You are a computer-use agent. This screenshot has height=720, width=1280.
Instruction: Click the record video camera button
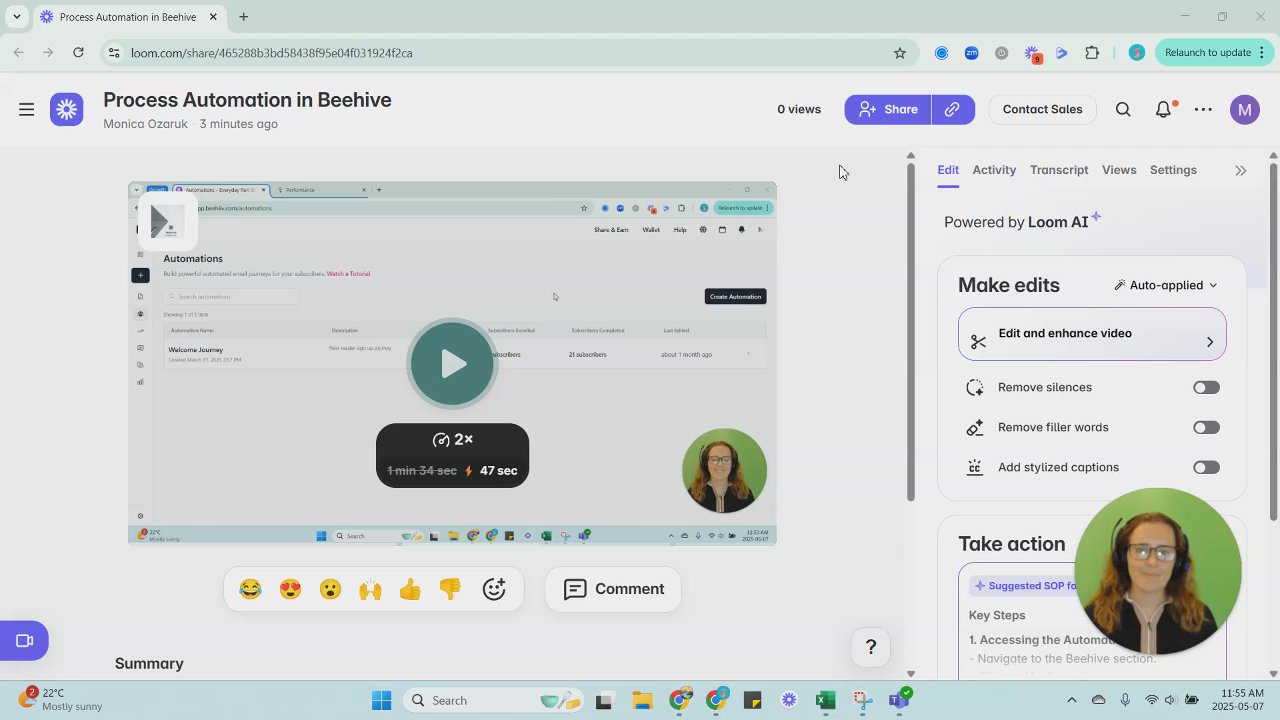(x=24, y=641)
